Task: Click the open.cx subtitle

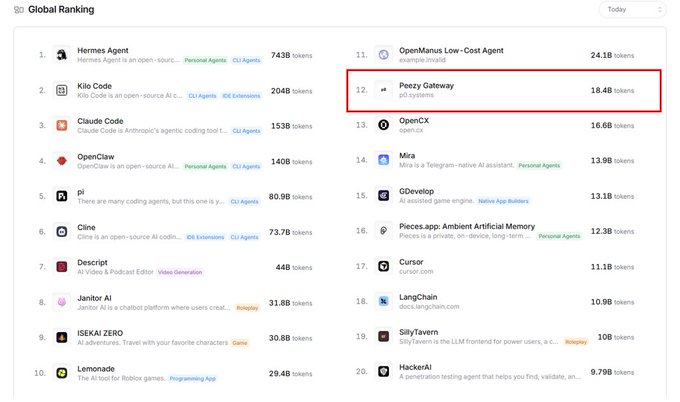Action: click(x=411, y=130)
